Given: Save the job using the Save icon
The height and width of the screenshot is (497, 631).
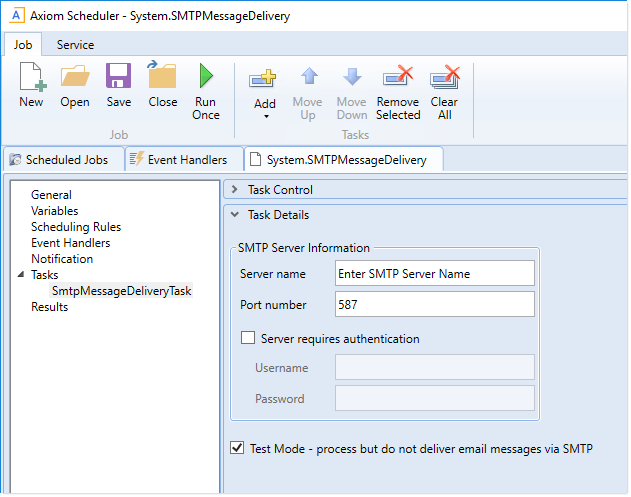Looking at the screenshot, I should (x=118, y=78).
